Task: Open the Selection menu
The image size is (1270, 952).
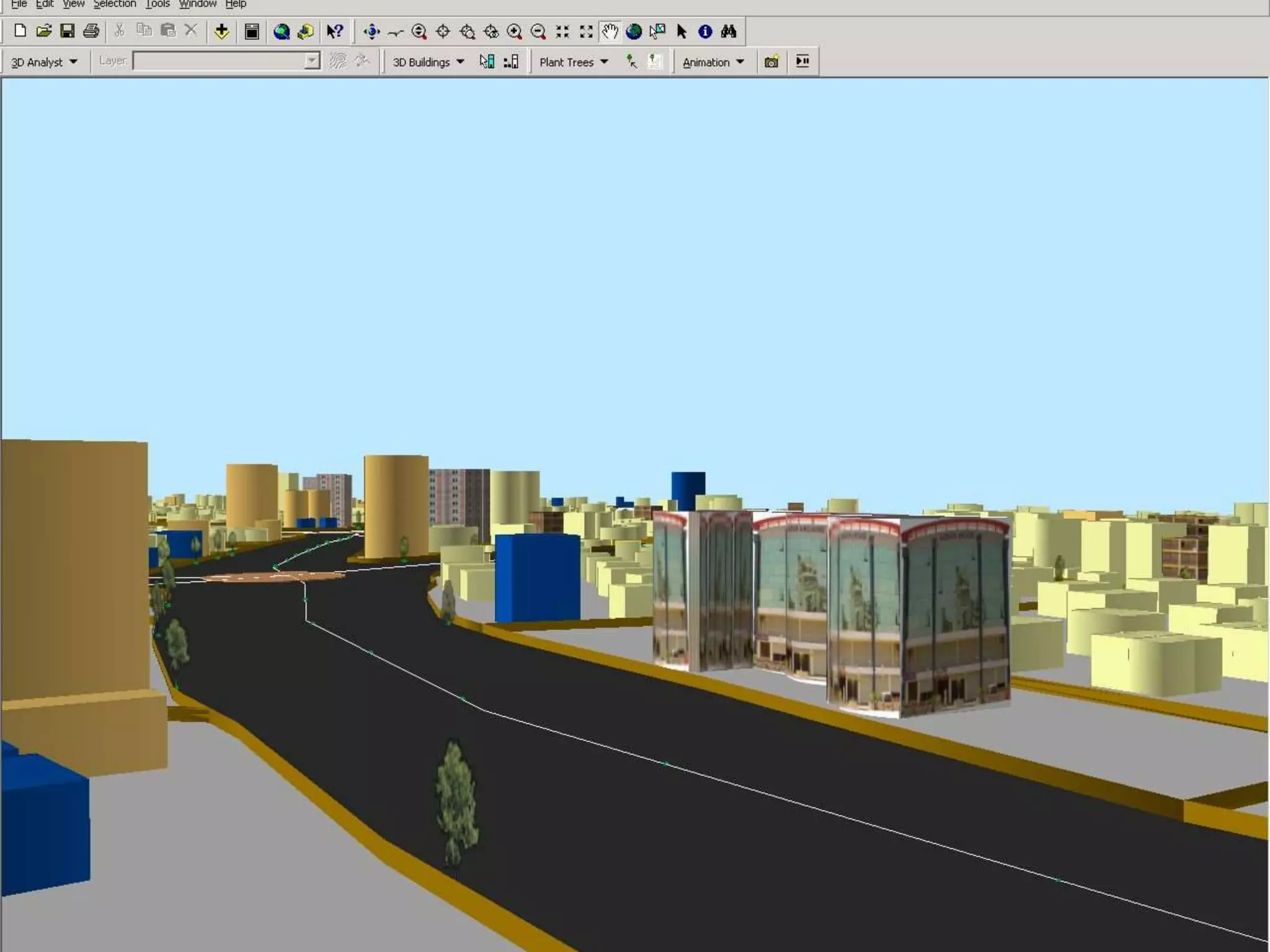Action: pyautogui.click(x=115, y=4)
